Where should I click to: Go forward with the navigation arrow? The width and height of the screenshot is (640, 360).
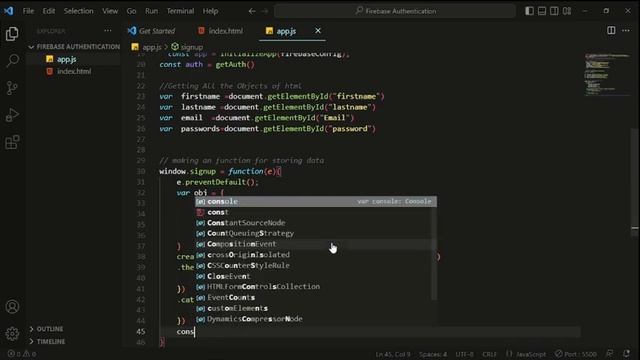[265, 11]
